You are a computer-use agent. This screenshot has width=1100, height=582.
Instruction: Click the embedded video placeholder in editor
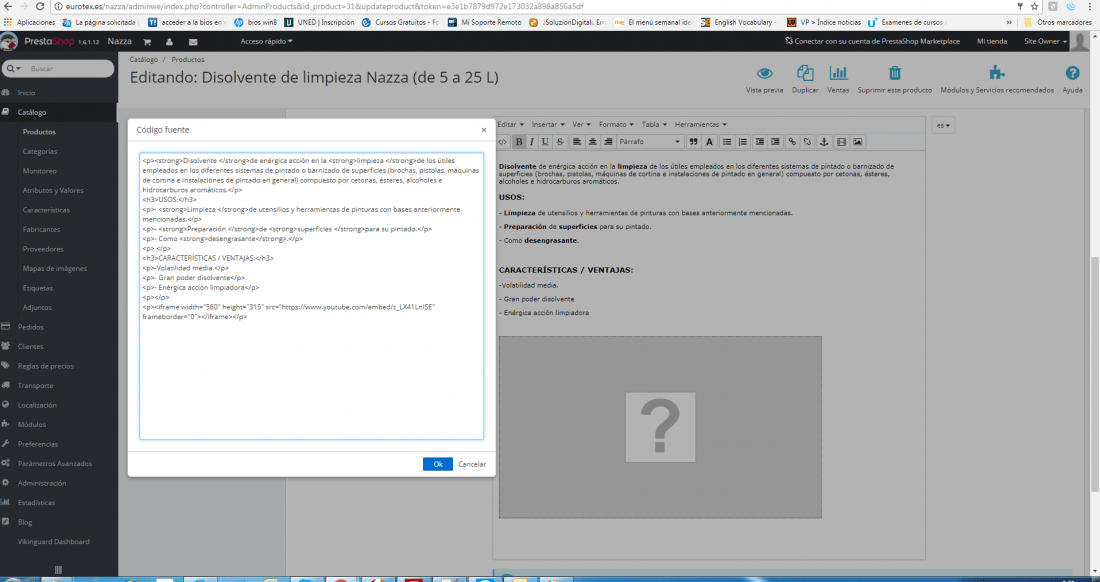point(660,427)
